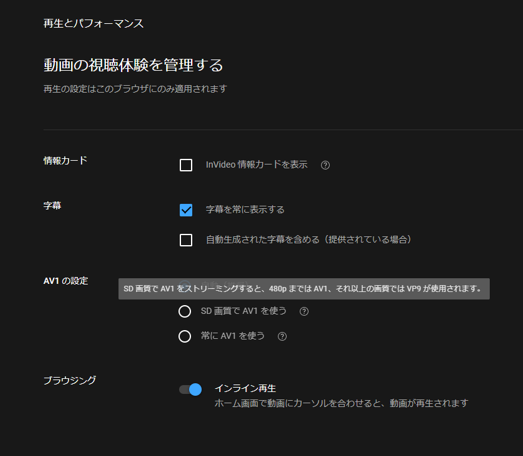Click 情報カード section label
Screen dimensions: 523x456
coord(65,160)
